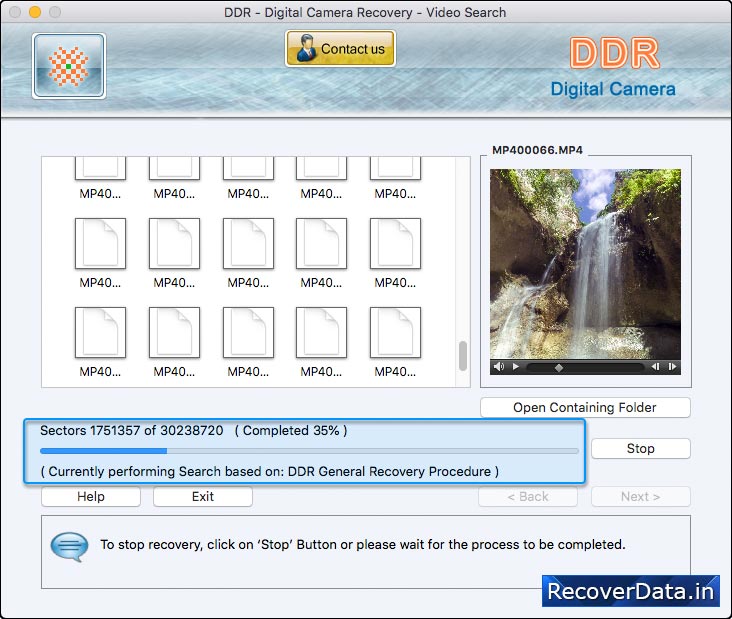
Task: Select third file icon in bottom row
Action: point(248,333)
